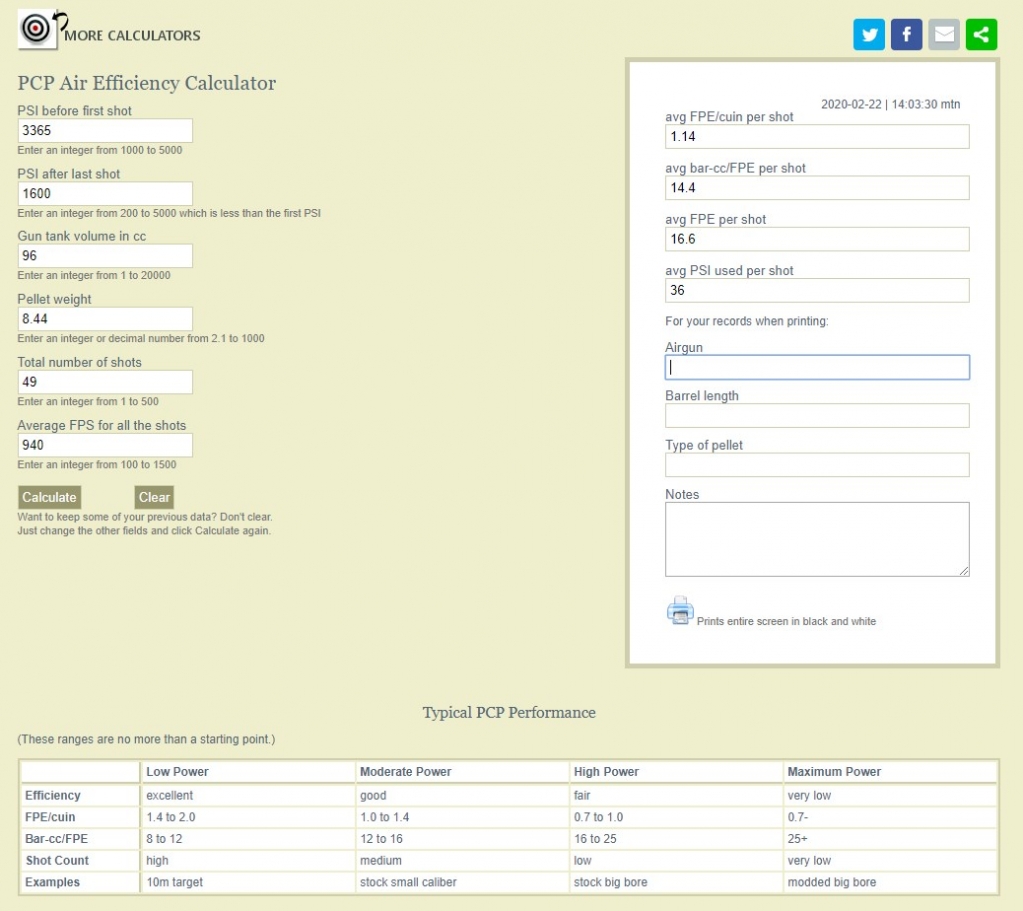Focus PSI after last shot field
This screenshot has width=1023, height=911.
click(x=105, y=194)
